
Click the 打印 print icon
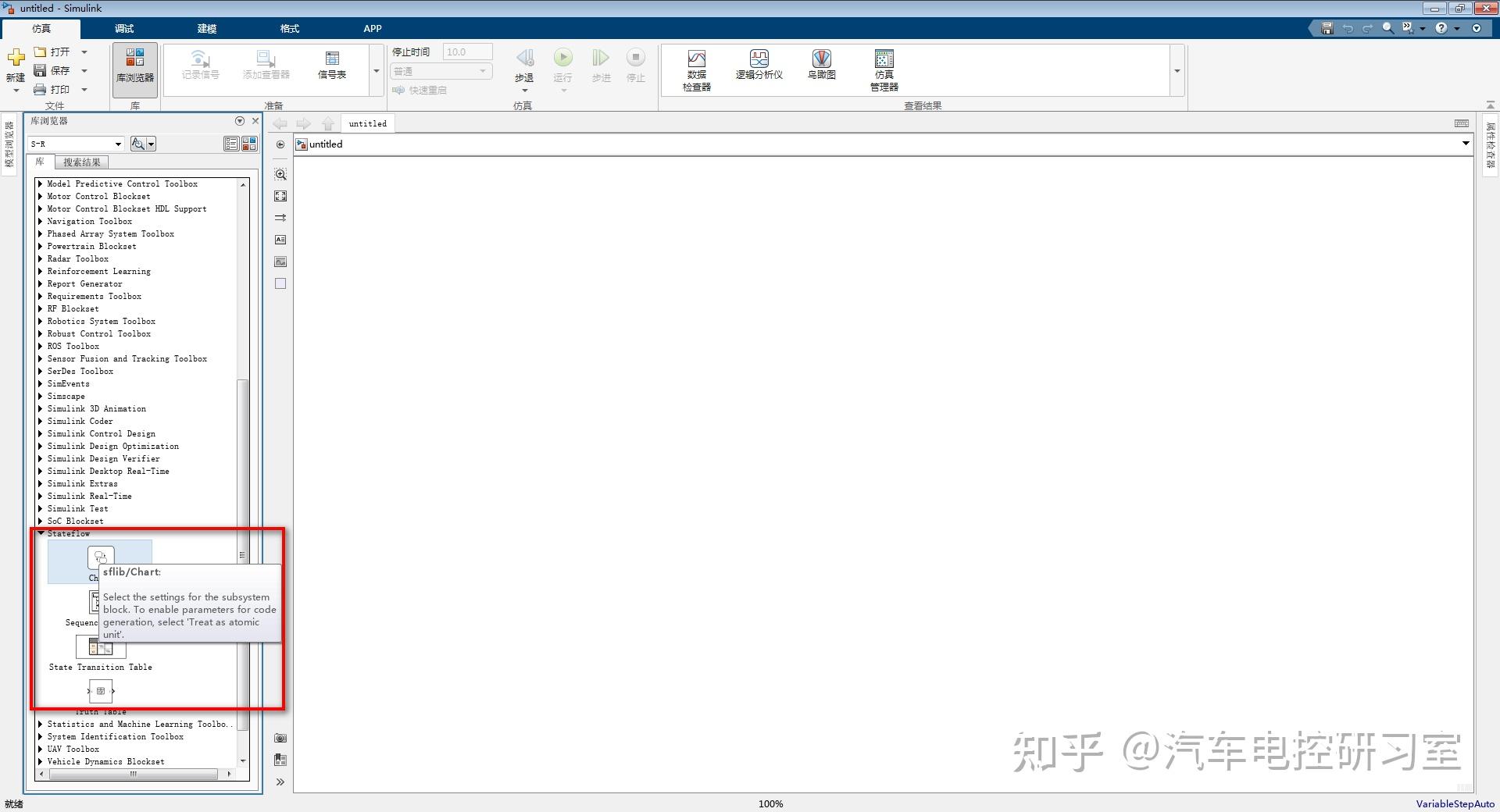[41, 89]
